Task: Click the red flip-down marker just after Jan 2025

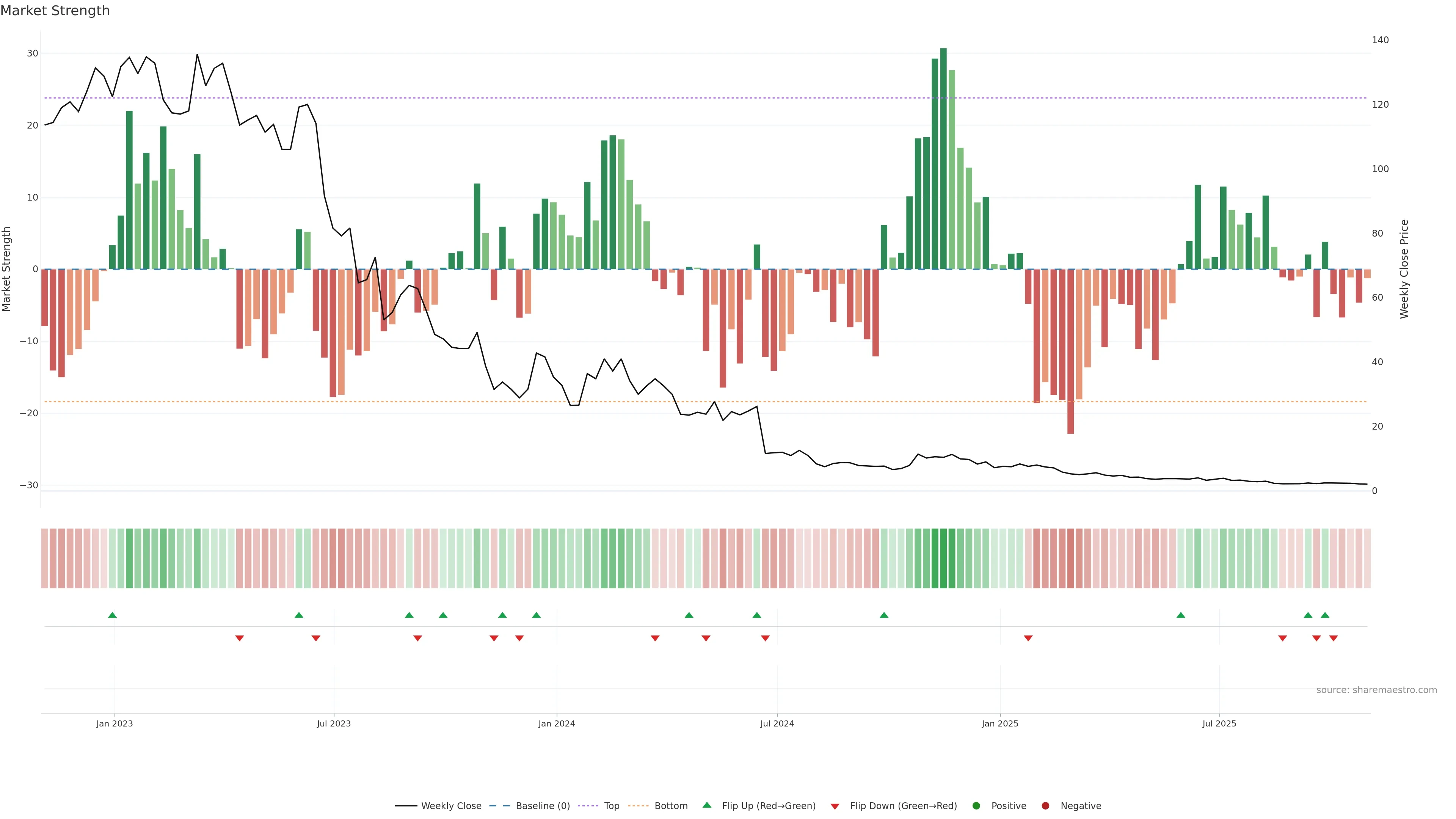Action: point(1028,638)
